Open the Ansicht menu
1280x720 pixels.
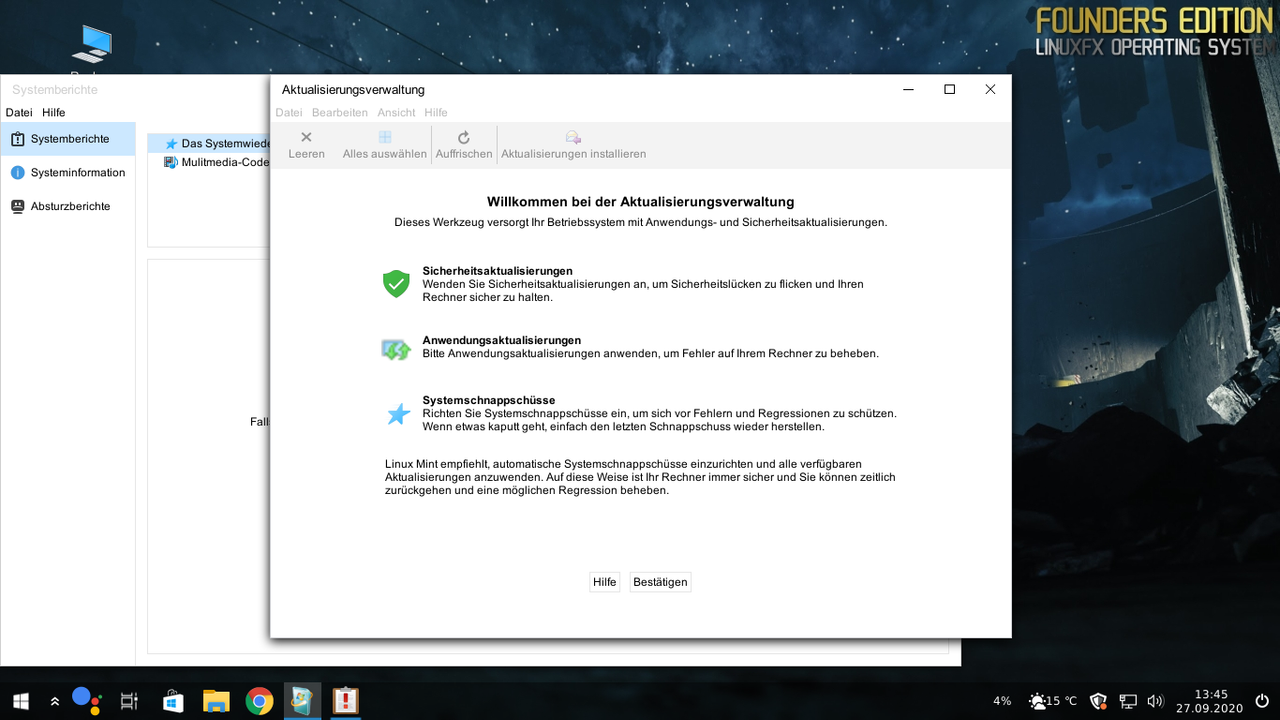396,113
